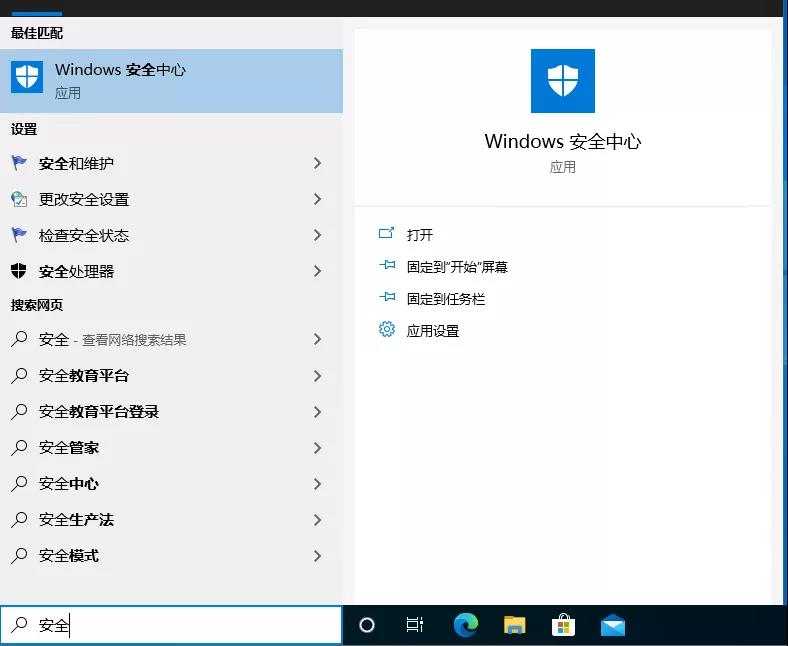Click the flag icon beside 检查安全状态
The image size is (788, 646).
19,235
